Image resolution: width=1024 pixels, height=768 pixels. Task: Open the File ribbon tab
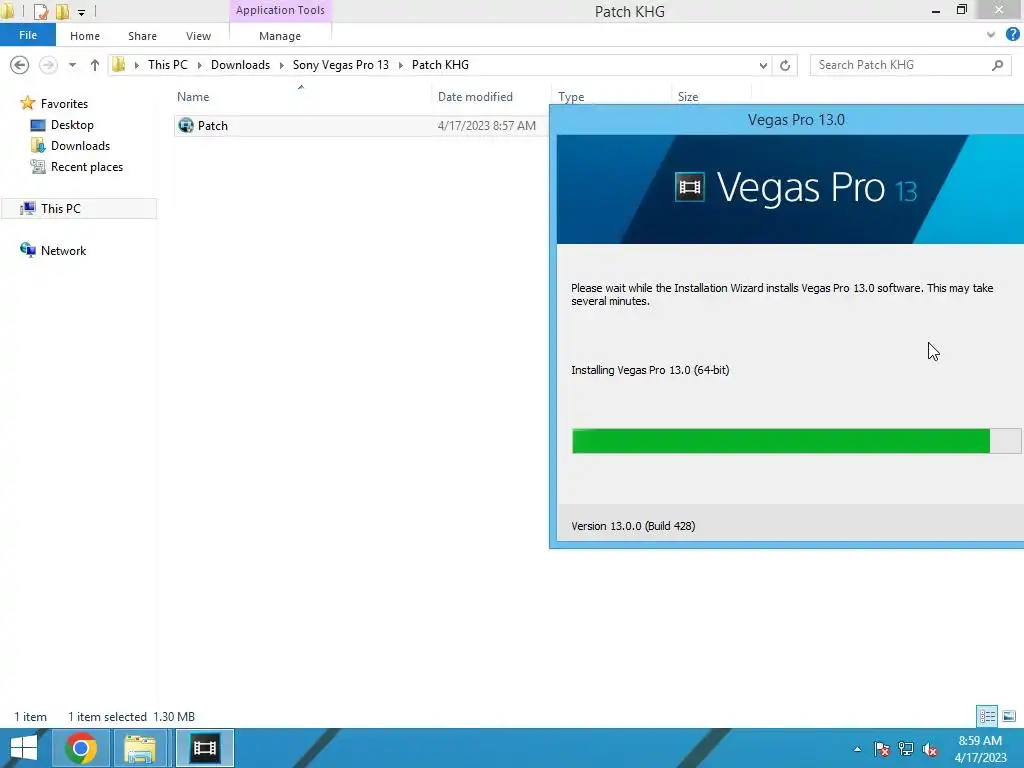pyautogui.click(x=27, y=35)
